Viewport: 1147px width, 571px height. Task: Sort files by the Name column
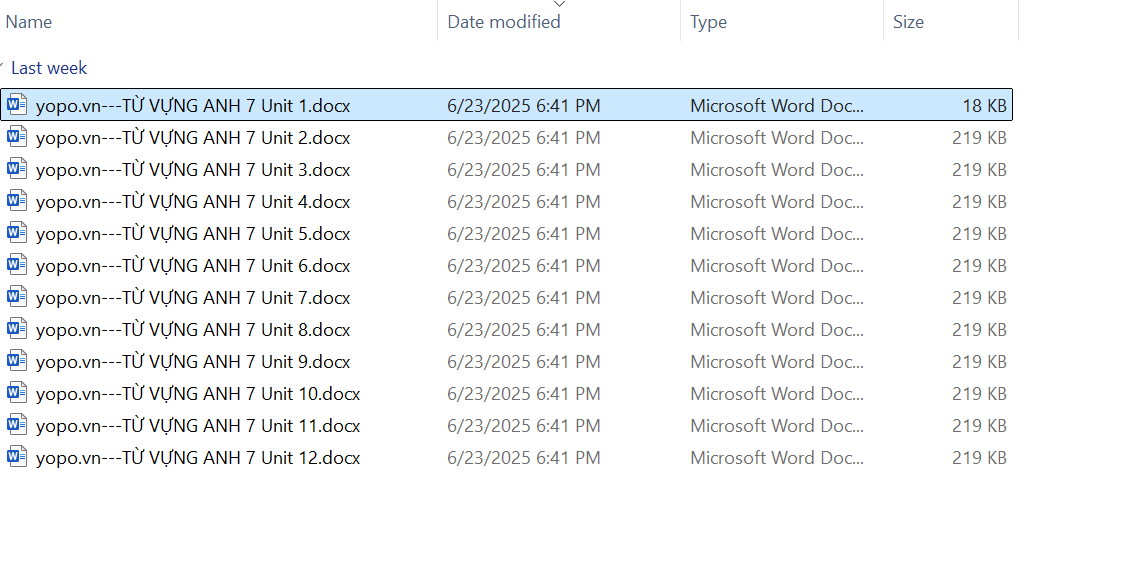click(29, 22)
